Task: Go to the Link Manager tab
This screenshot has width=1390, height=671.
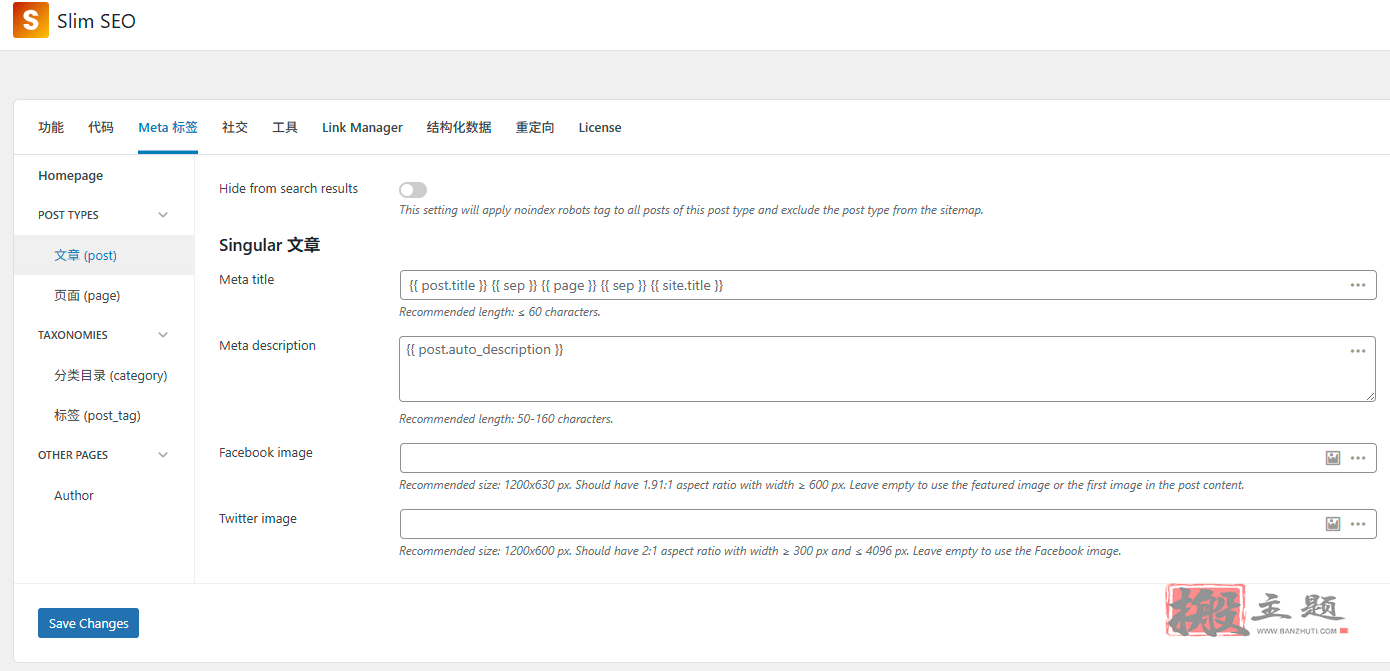Action: click(362, 127)
